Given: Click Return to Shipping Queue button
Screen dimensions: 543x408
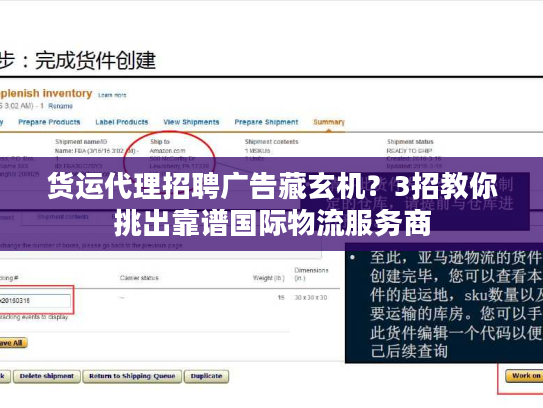Looking at the screenshot, I should [132, 376].
